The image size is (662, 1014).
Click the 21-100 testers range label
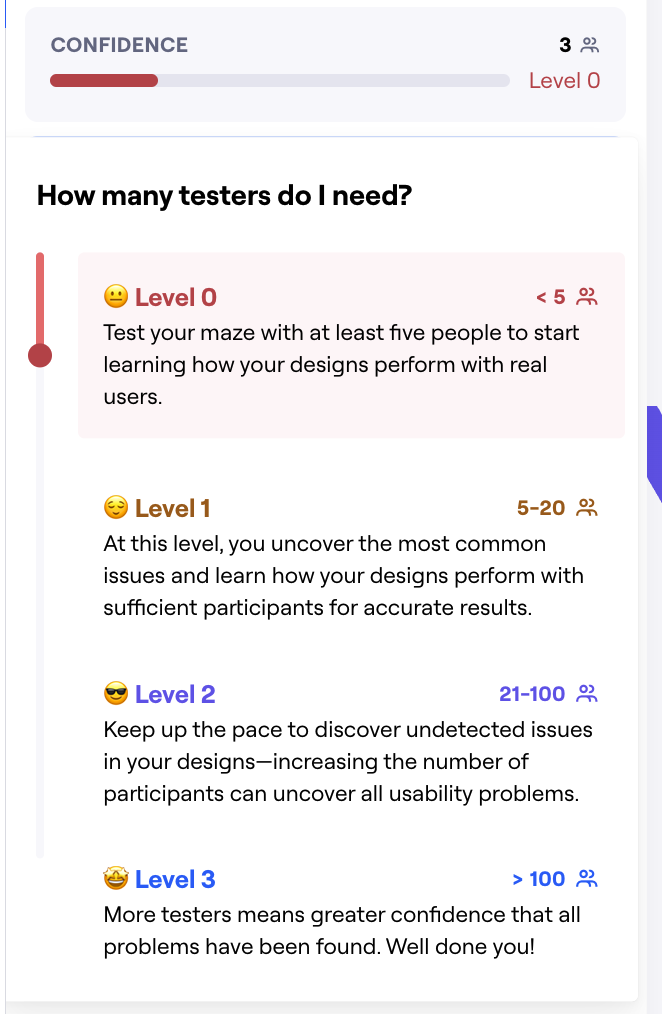(532, 694)
